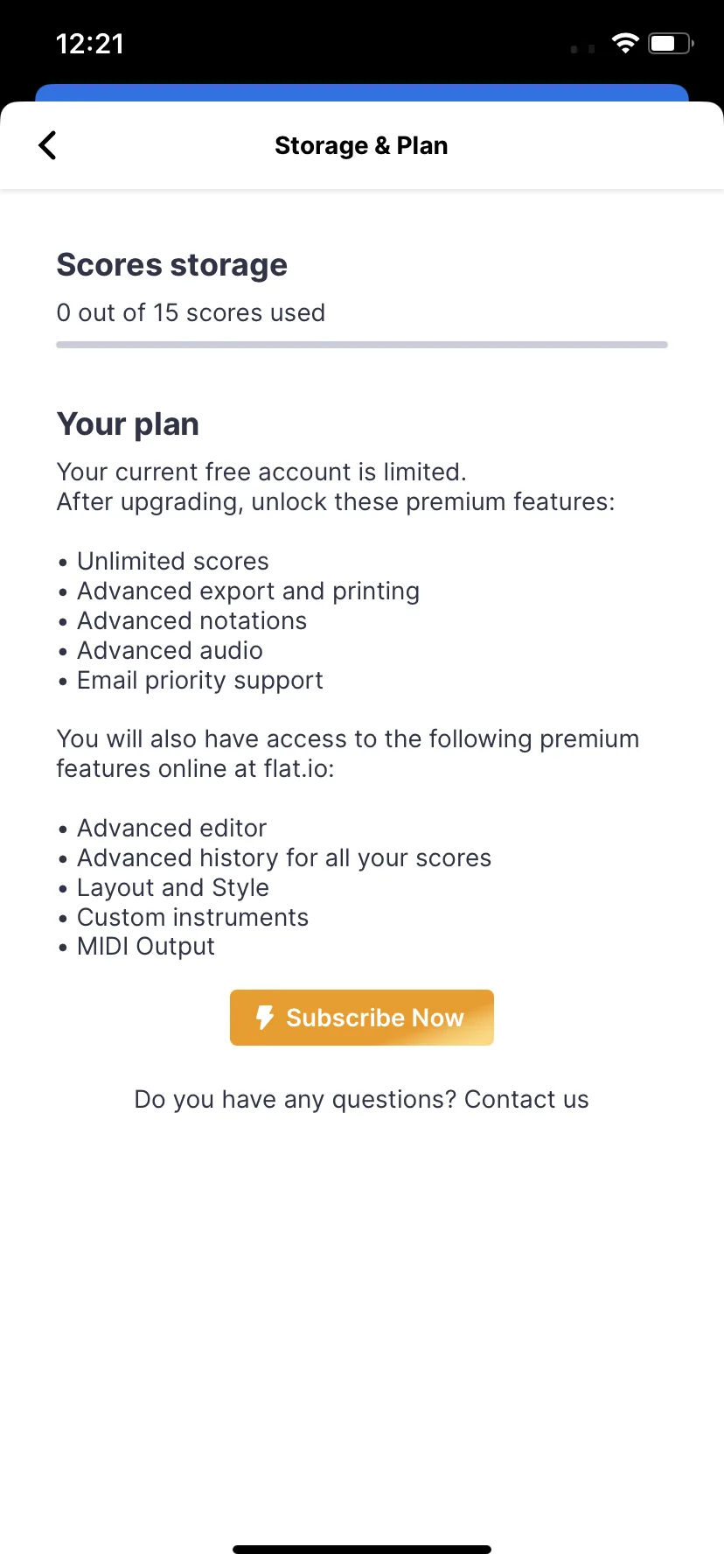Click the lightning bolt icon on Subscribe button
Screen dimensions: 724x1568
pyautogui.click(x=264, y=1018)
